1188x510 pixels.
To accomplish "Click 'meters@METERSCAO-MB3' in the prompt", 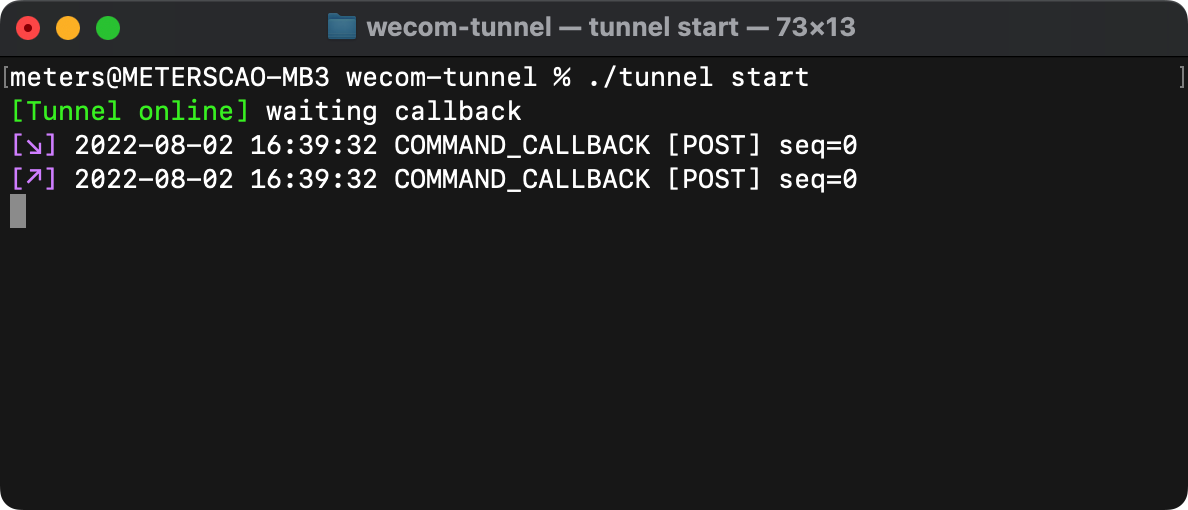I will (x=170, y=77).
